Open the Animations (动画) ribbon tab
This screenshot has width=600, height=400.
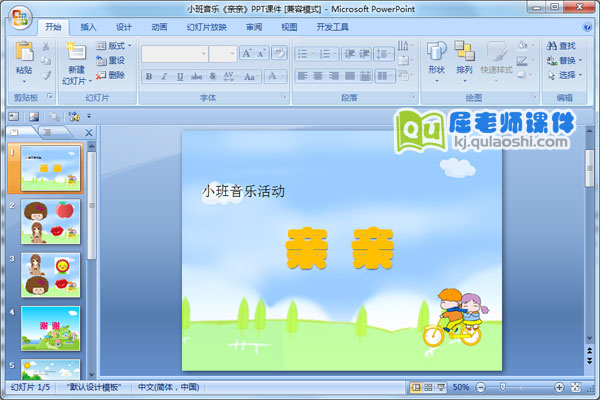[x=159, y=27]
